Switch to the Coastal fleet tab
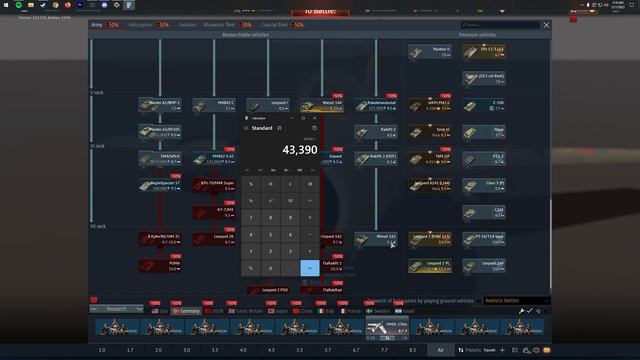Viewport: 640px width, 360px height. click(274, 25)
